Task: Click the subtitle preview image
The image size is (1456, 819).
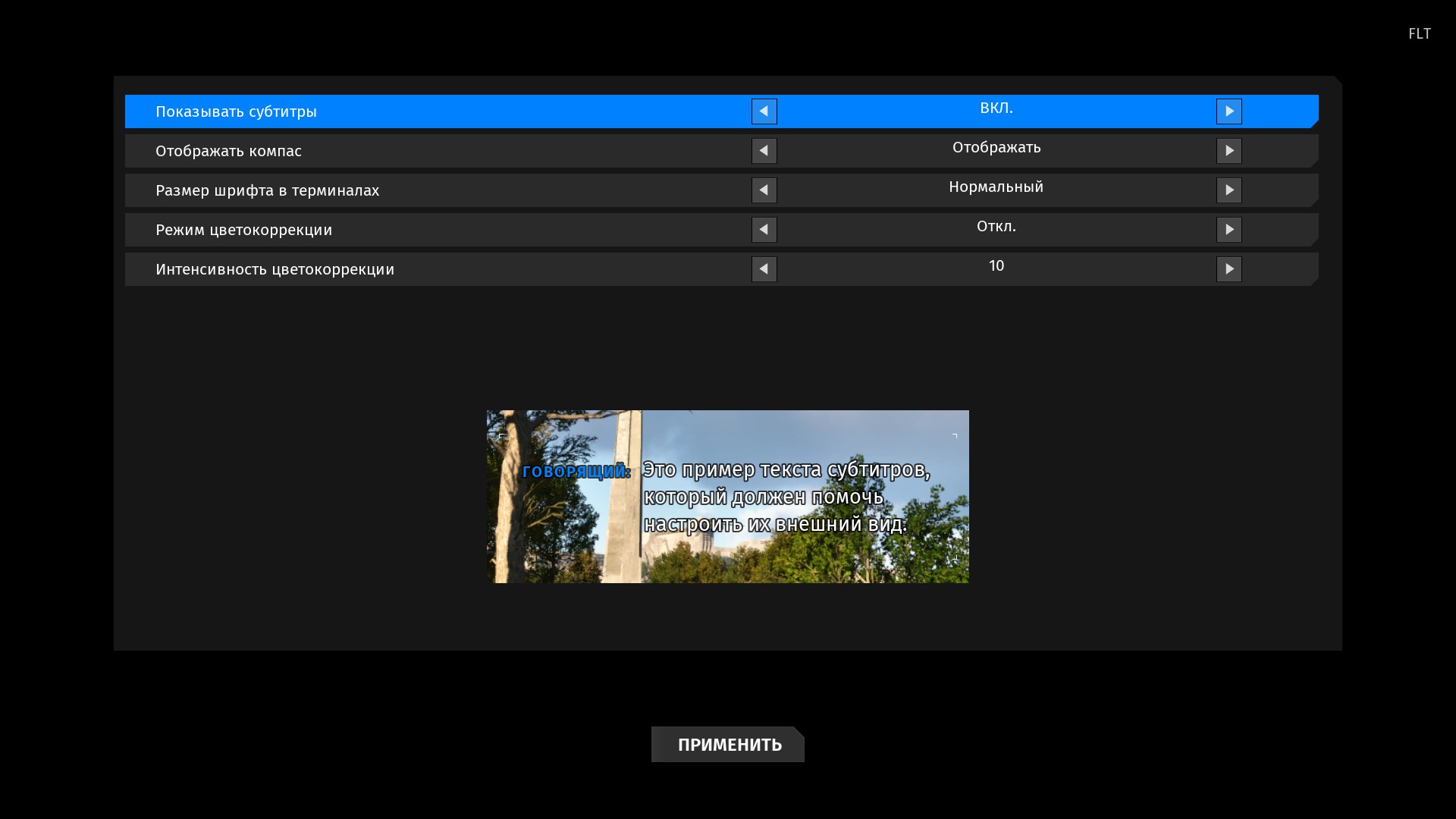Action: [727, 497]
